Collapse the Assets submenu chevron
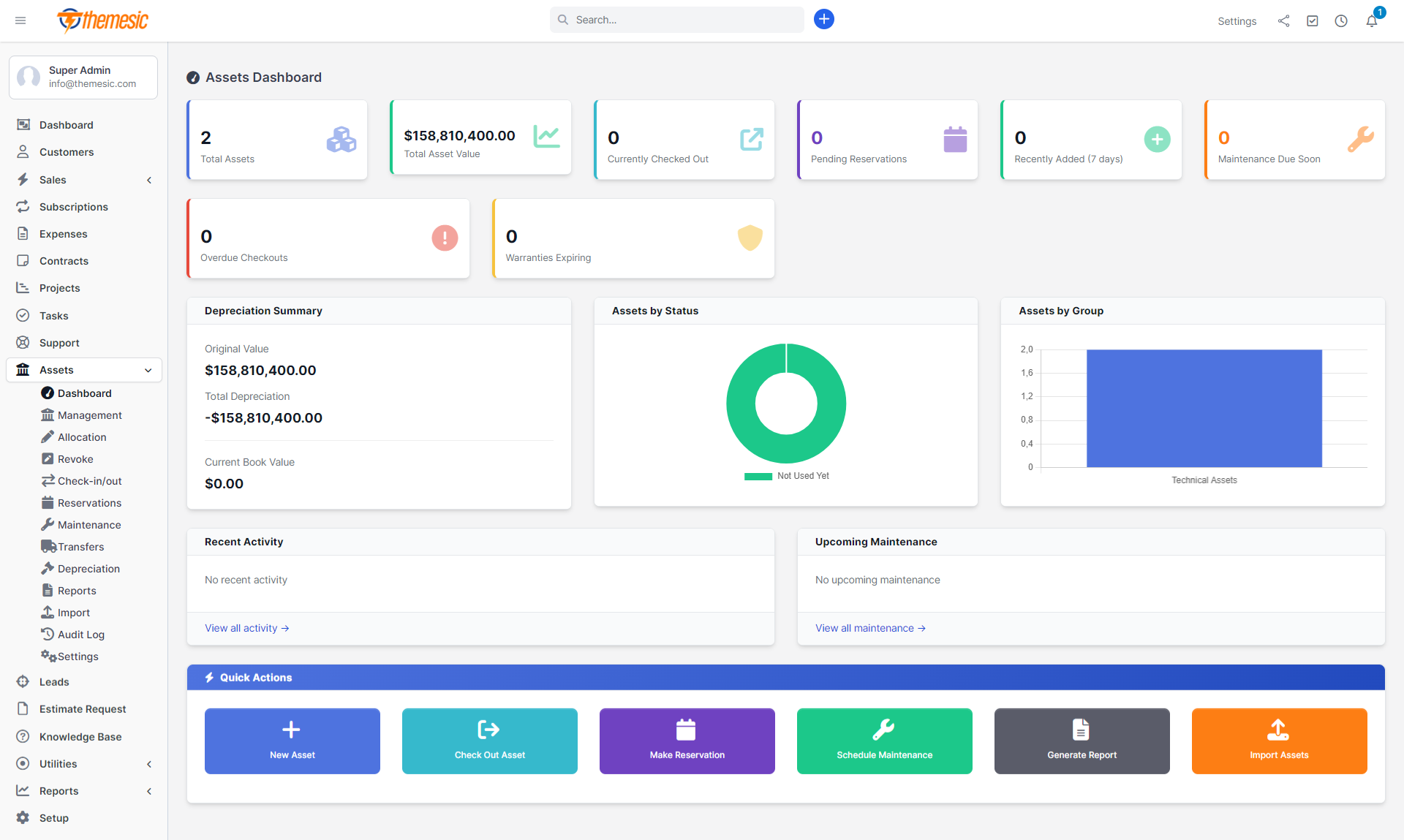The image size is (1404, 840). coord(148,370)
